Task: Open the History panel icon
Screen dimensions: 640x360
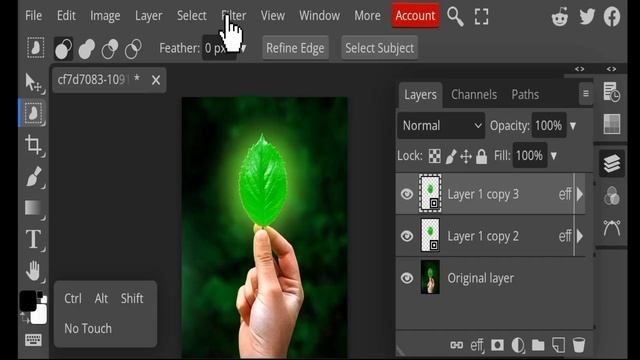Action: pyautogui.click(x=611, y=92)
